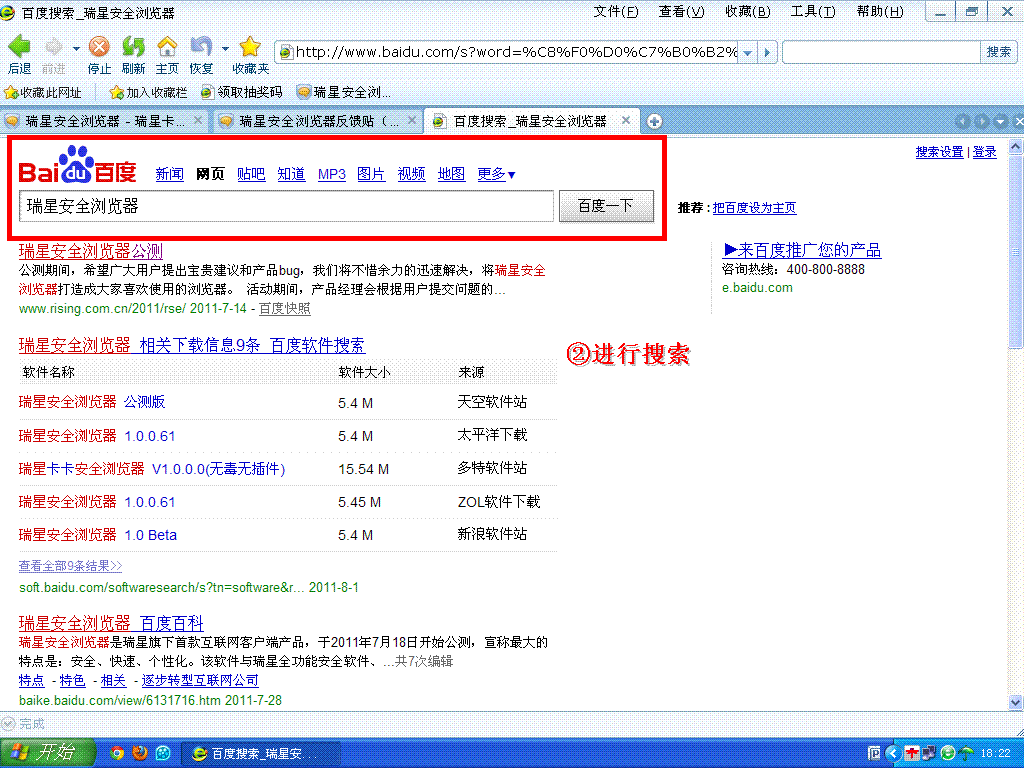
Task: Click the address bar Go arrow
Action: click(x=768, y=52)
